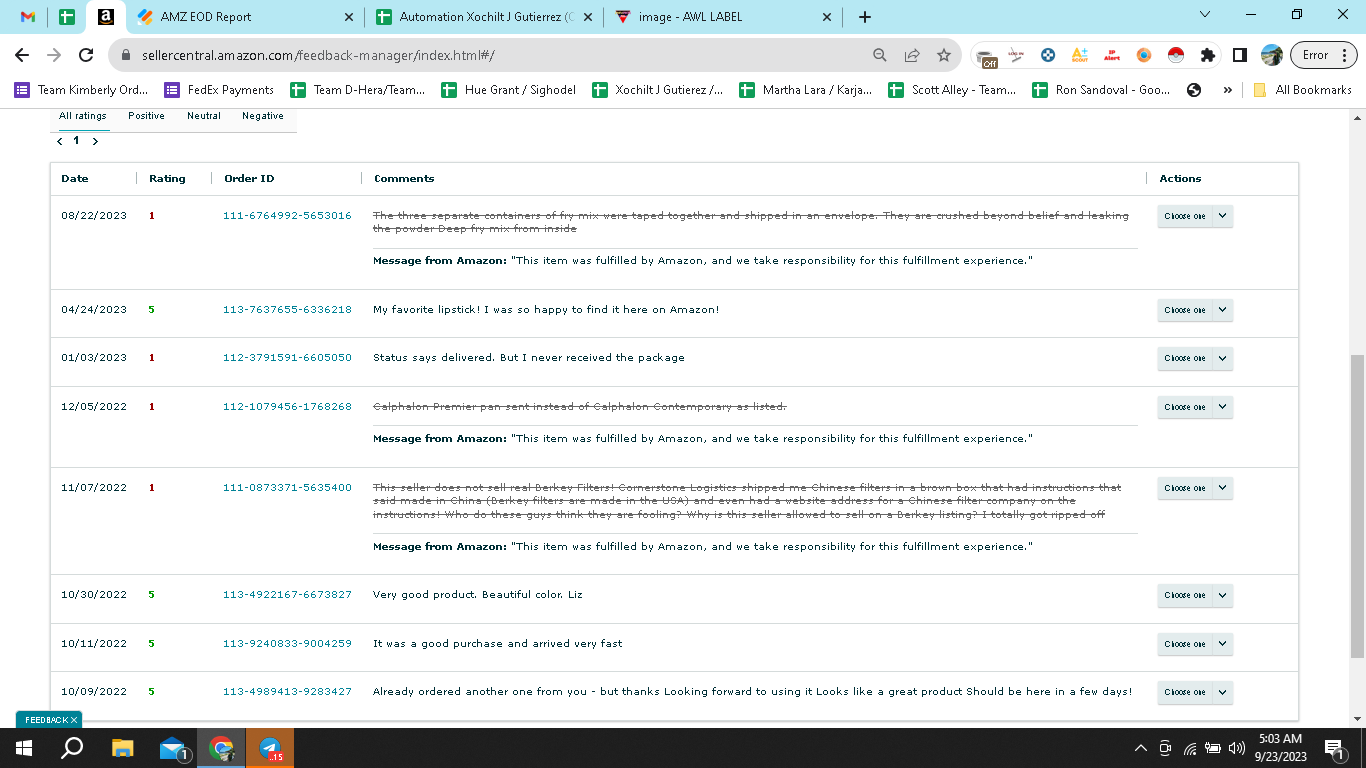Open the Extensions puzzle-piece menu
1366x768 pixels.
[x=1208, y=55]
